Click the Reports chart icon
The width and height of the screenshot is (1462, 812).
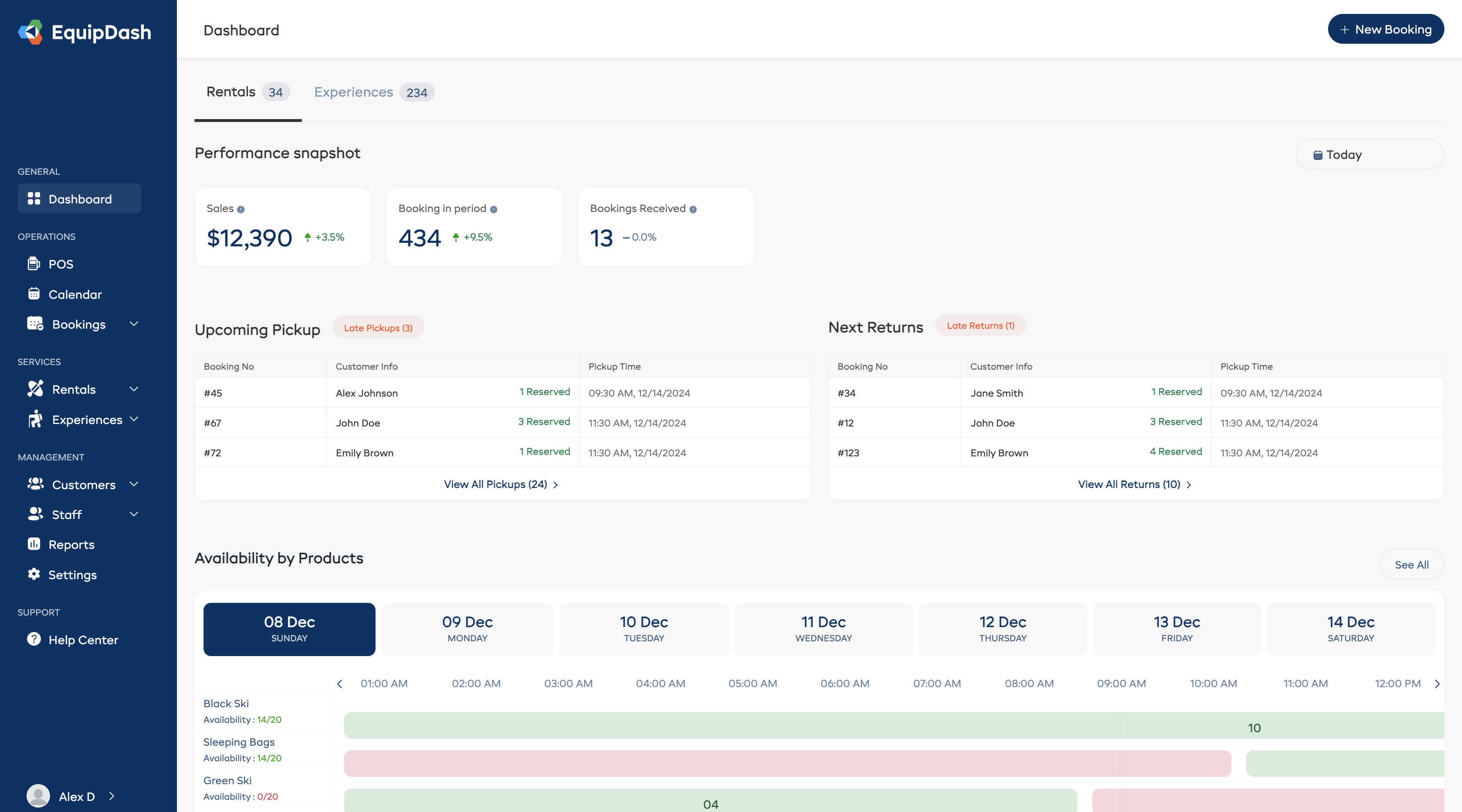pos(34,544)
